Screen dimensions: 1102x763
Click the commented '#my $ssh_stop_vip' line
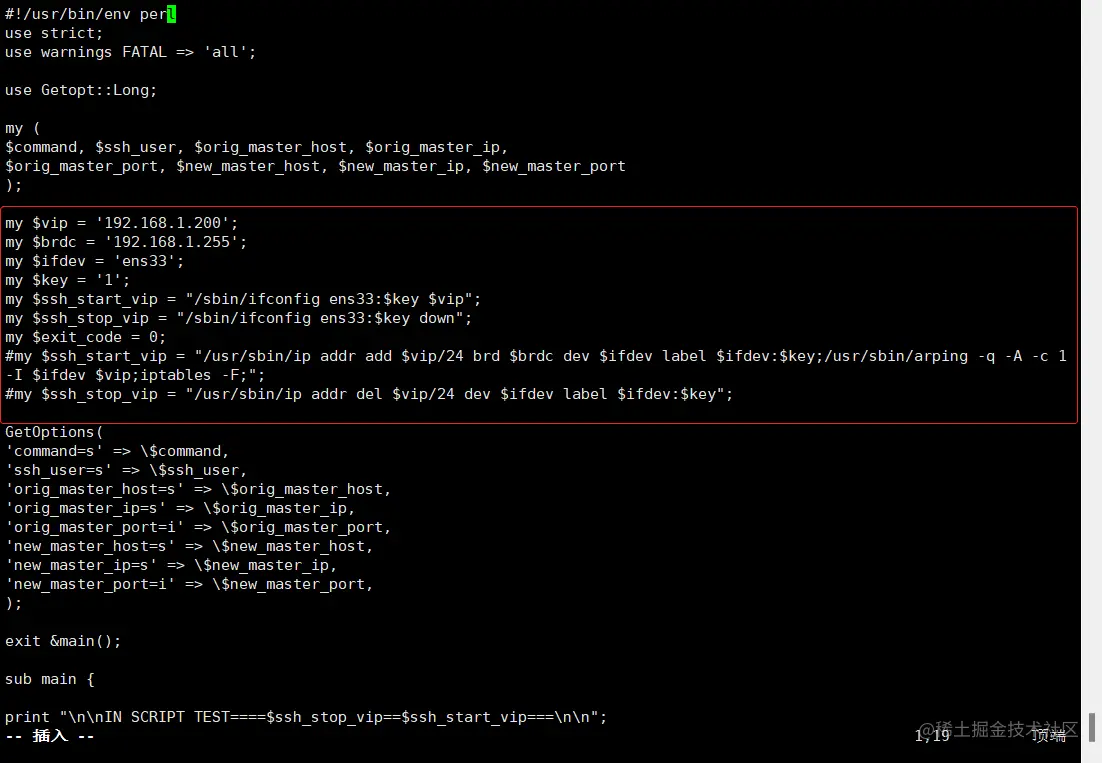point(369,394)
